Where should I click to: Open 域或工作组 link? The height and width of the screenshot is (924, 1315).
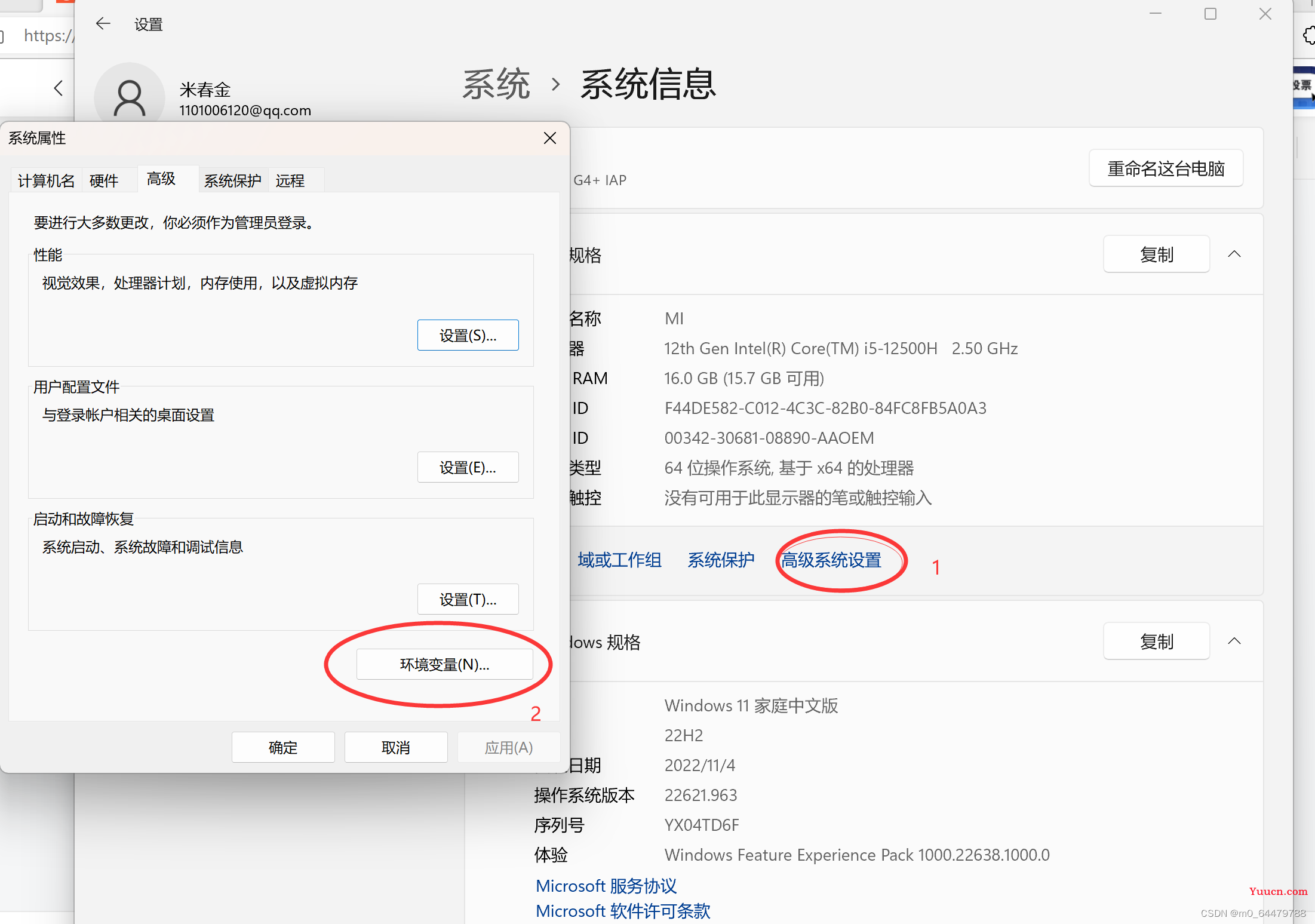click(x=619, y=560)
